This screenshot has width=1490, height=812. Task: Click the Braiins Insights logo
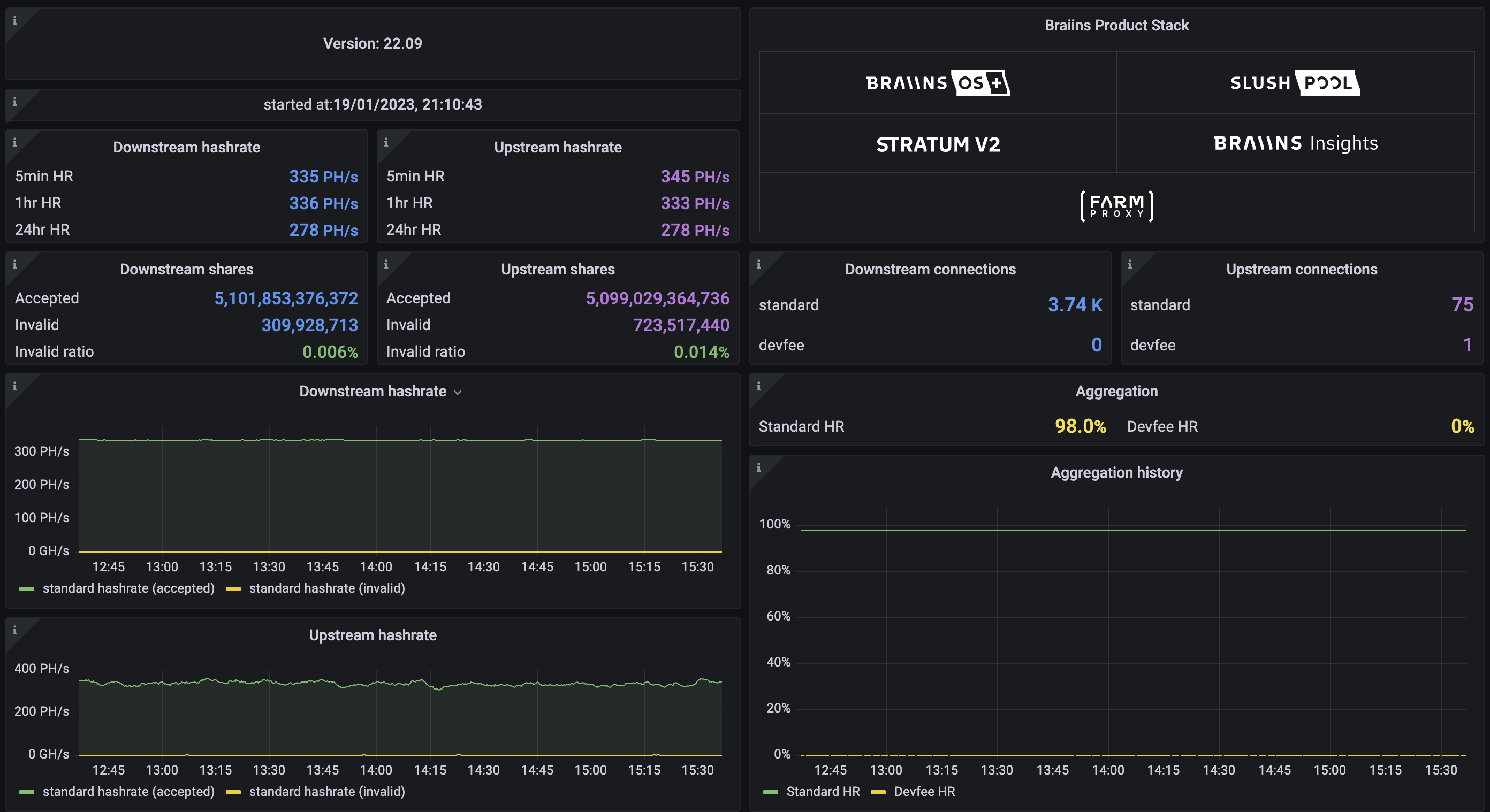point(1295,143)
